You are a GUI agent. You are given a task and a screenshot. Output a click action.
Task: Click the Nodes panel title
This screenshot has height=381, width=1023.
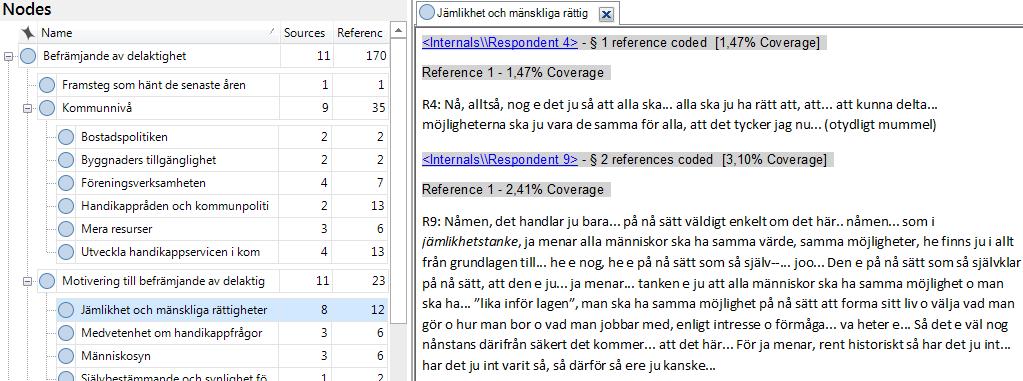pyautogui.click(x=27, y=10)
